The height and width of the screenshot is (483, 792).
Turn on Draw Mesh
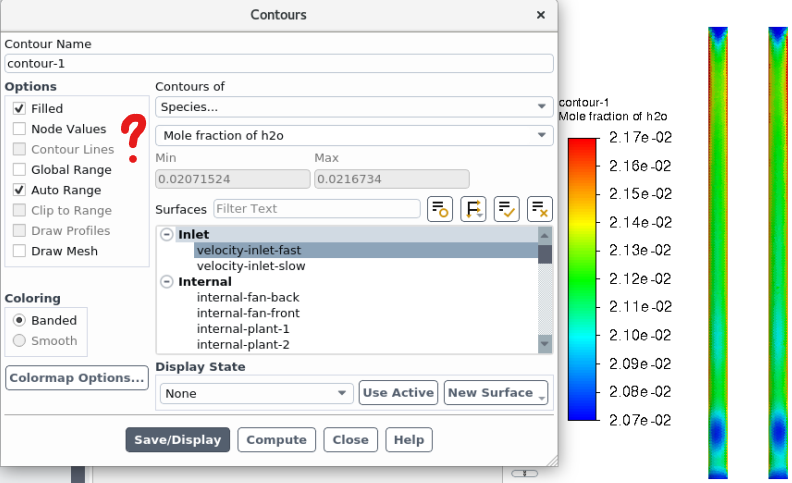pos(20,251)
